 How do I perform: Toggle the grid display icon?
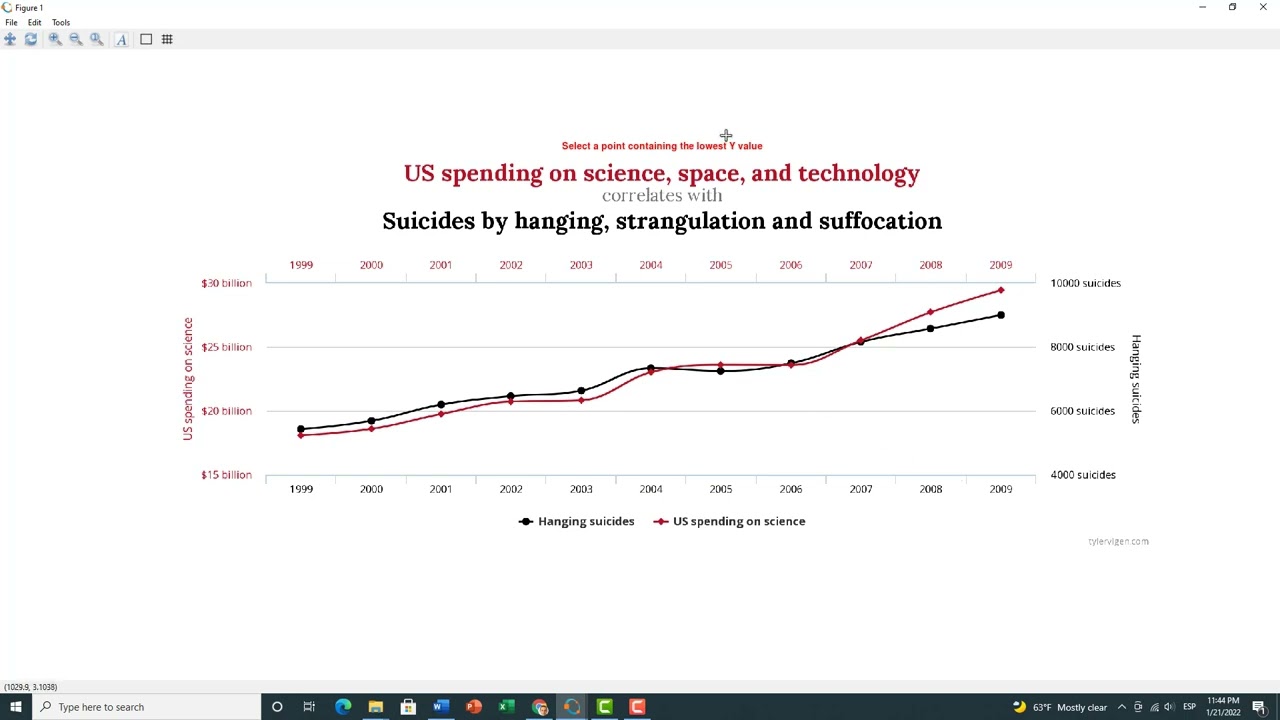click(x=167, y=39)
